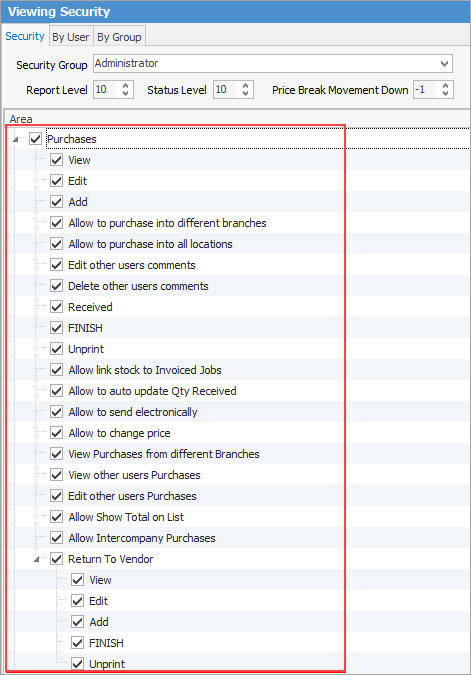Uncheck the Return To Vendor checkbox
Screen dimensions: 471x675
(x=56, y=559)
